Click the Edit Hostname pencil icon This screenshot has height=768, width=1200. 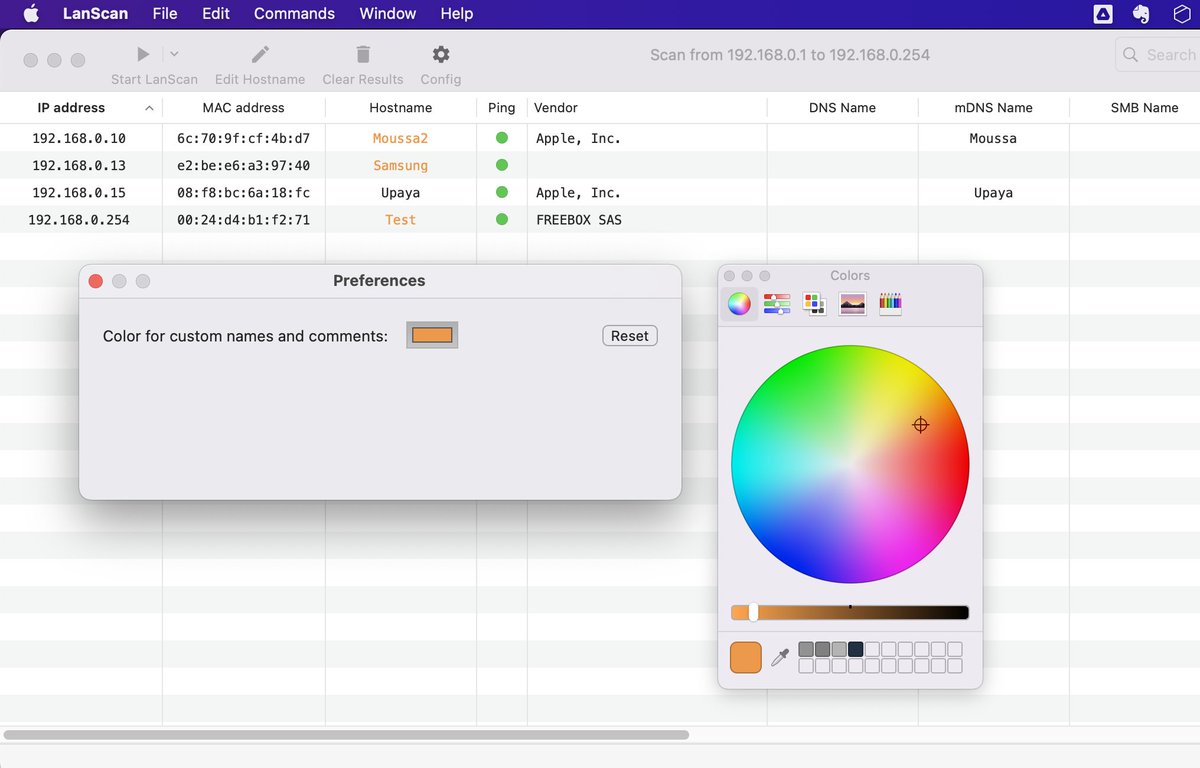[260, 54]
